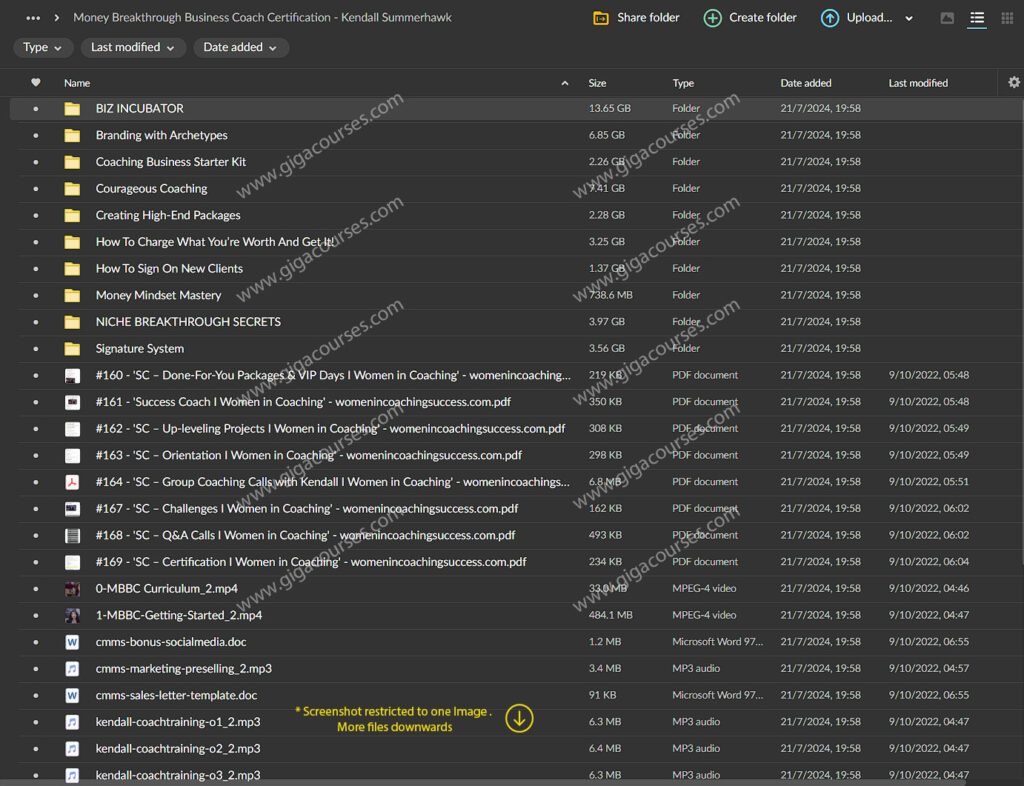This screenshot has height=786, width=1024.
Task: Click the MP3 icon for kendall-coachtraining-o1_2.mp3
Action: [x=72, y=722]
